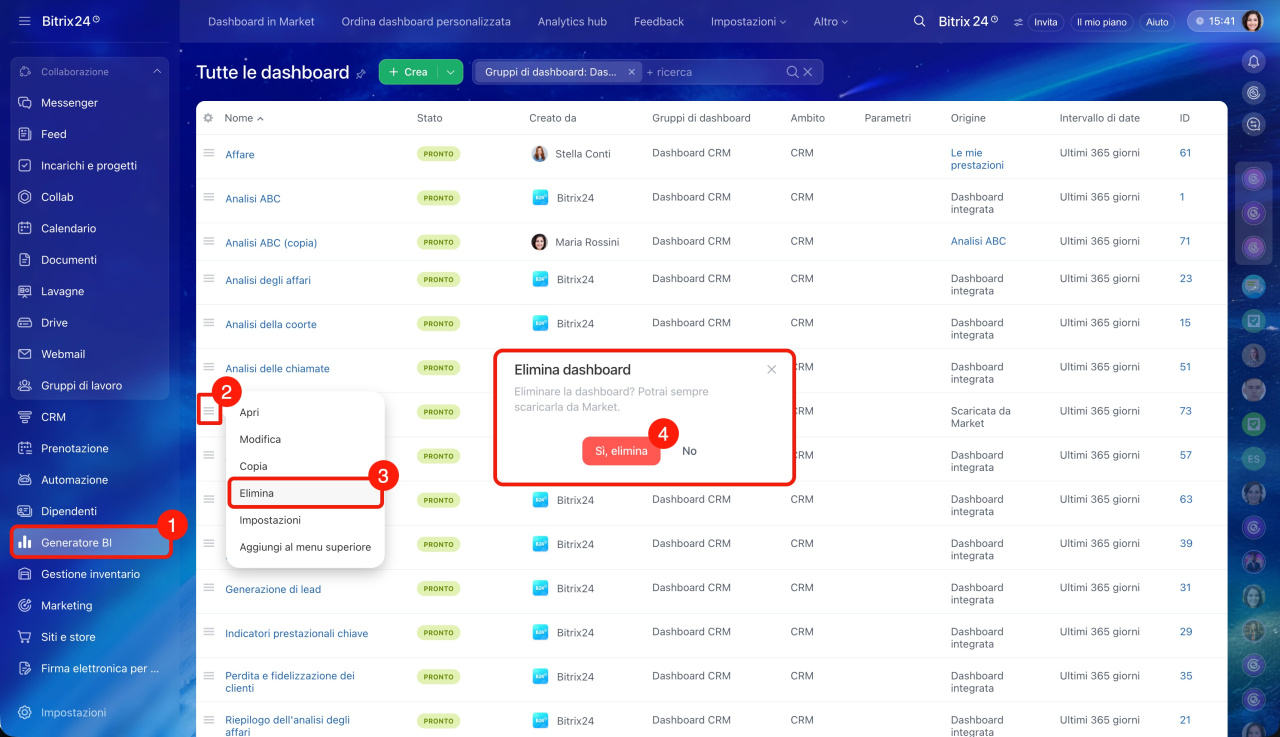1280x737 pixels.
Task: Click the table settings gear icon
Action: click(x=208, y=118)
